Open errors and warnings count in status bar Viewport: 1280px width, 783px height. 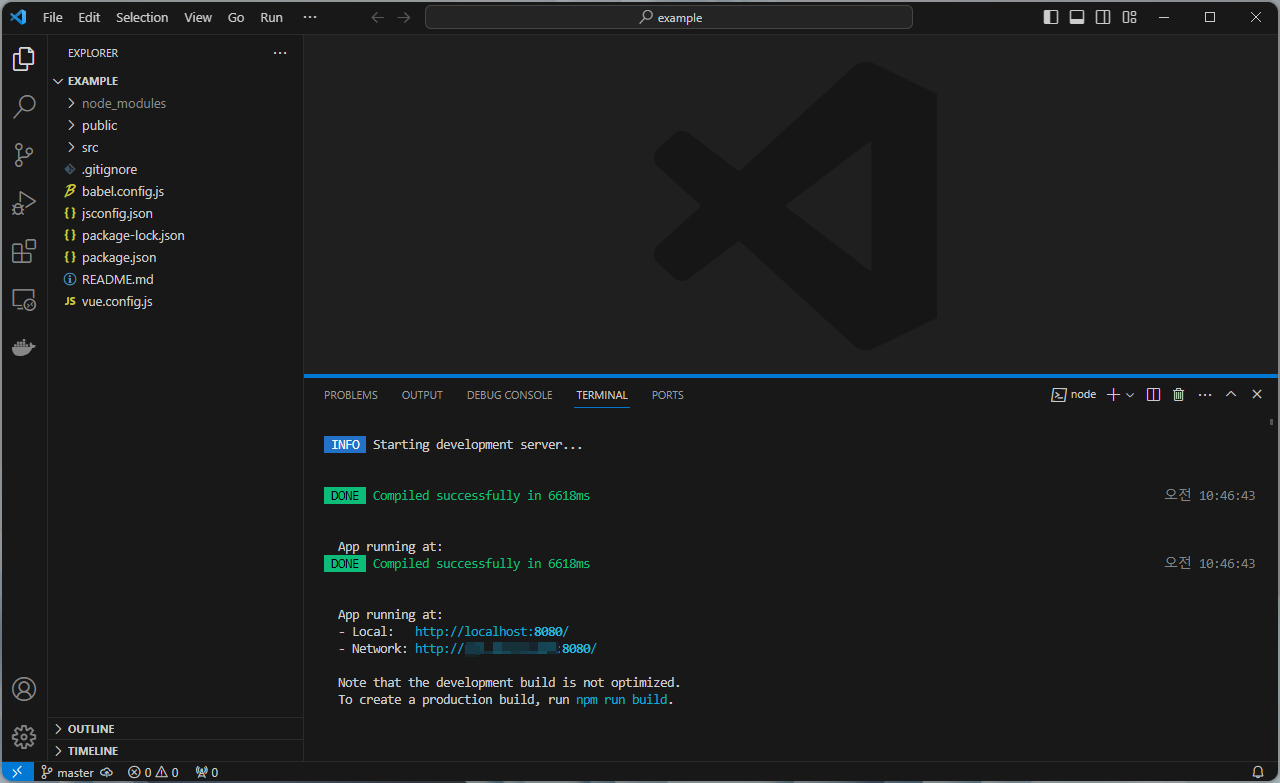pos(153,772)
